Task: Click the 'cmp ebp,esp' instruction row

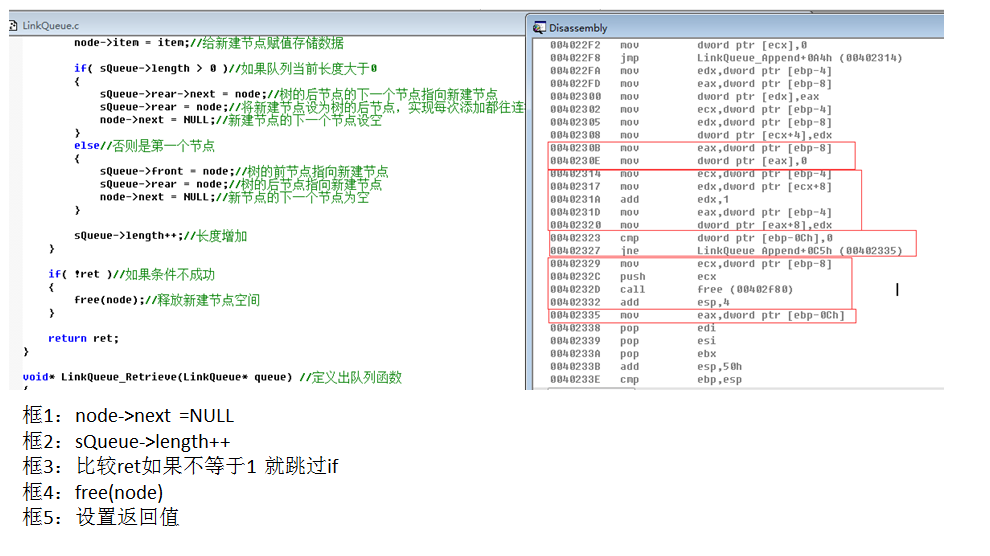Action: point(646,379)
